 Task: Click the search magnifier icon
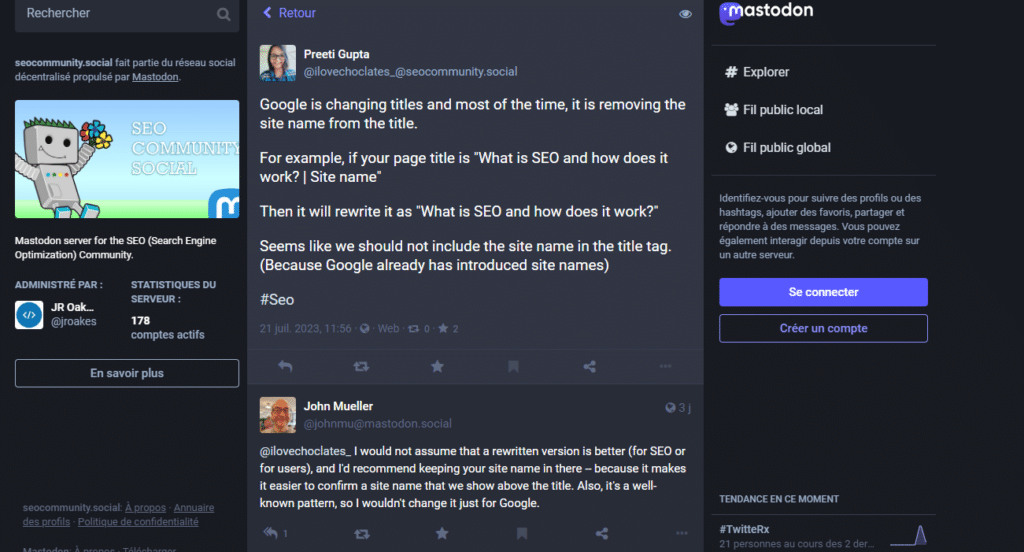223,14
